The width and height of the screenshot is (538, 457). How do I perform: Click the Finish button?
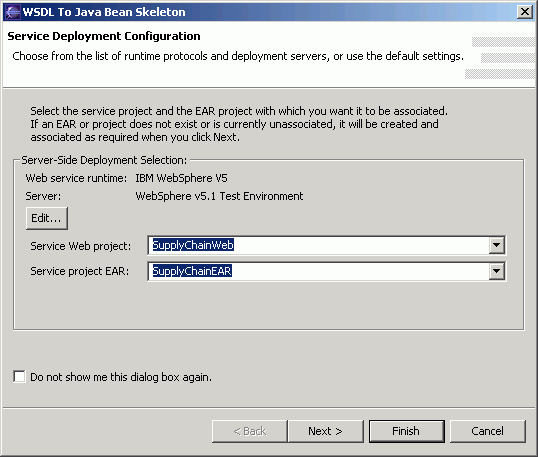pos(407,431)
